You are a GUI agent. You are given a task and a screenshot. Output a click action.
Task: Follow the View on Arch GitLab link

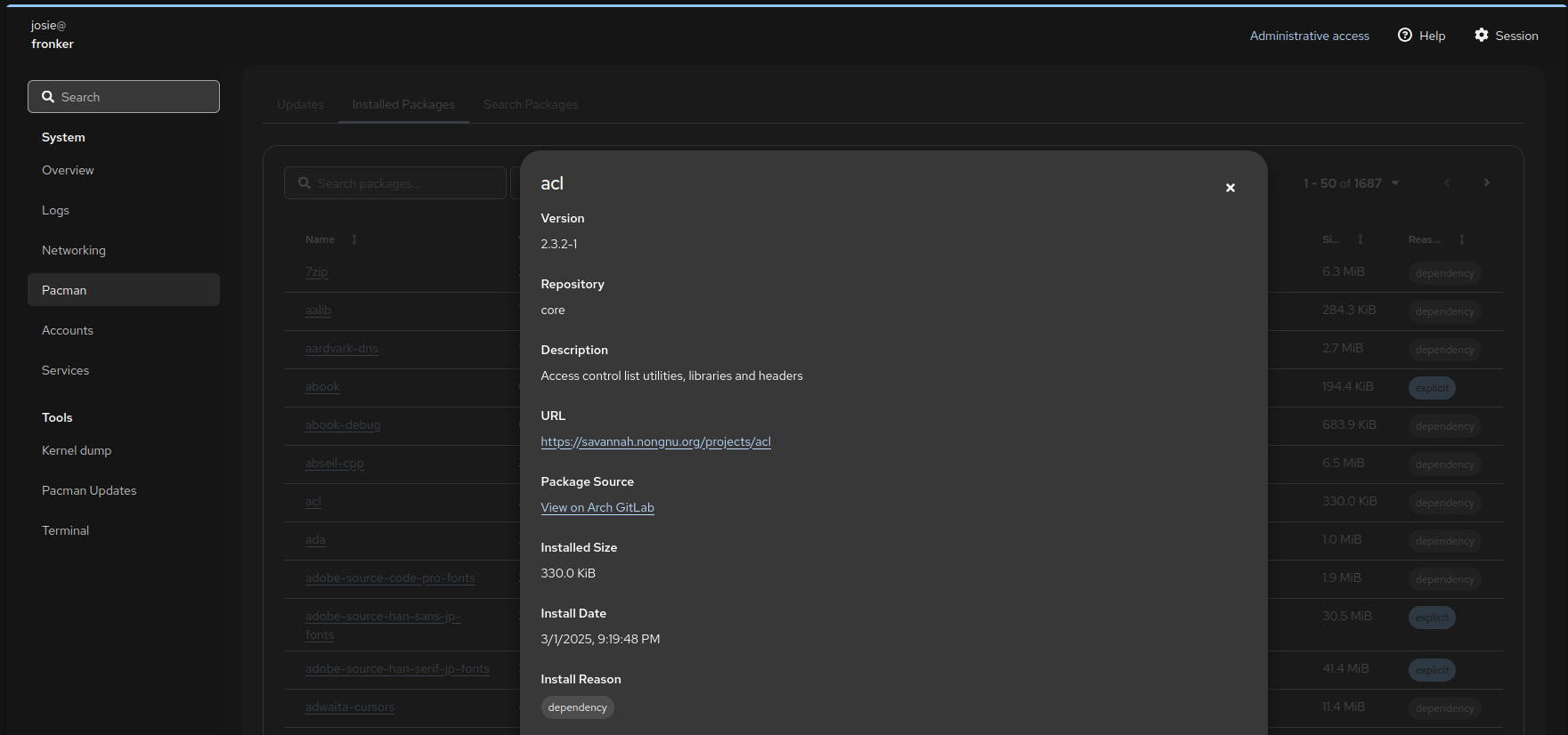(597, 508)
